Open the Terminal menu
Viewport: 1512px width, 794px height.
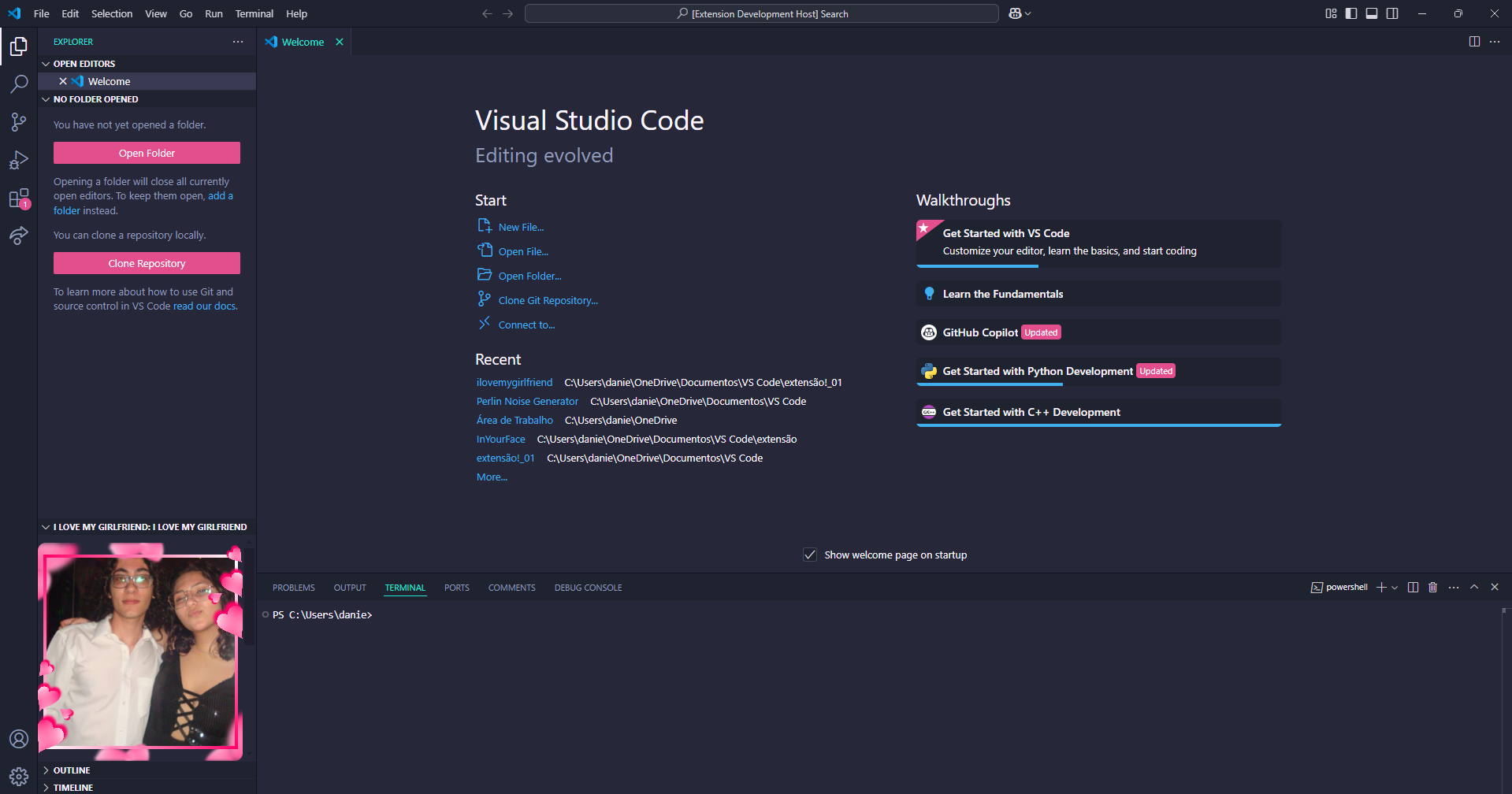tap(254, 13)
